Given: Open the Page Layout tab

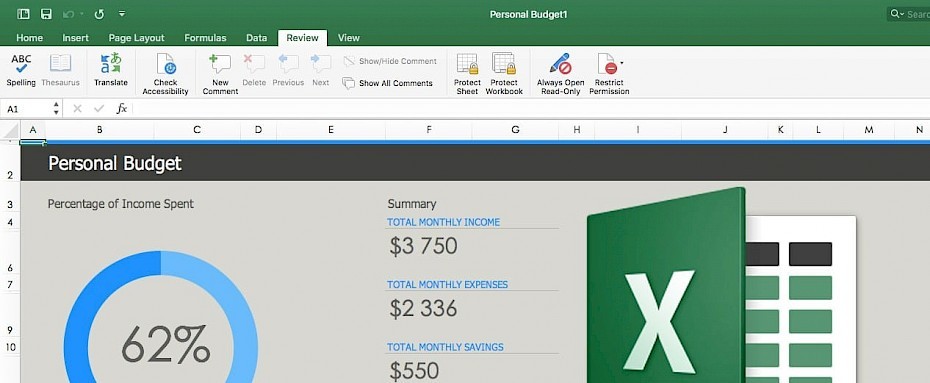Looking at the screenshot, I should [x=136, y=38].
